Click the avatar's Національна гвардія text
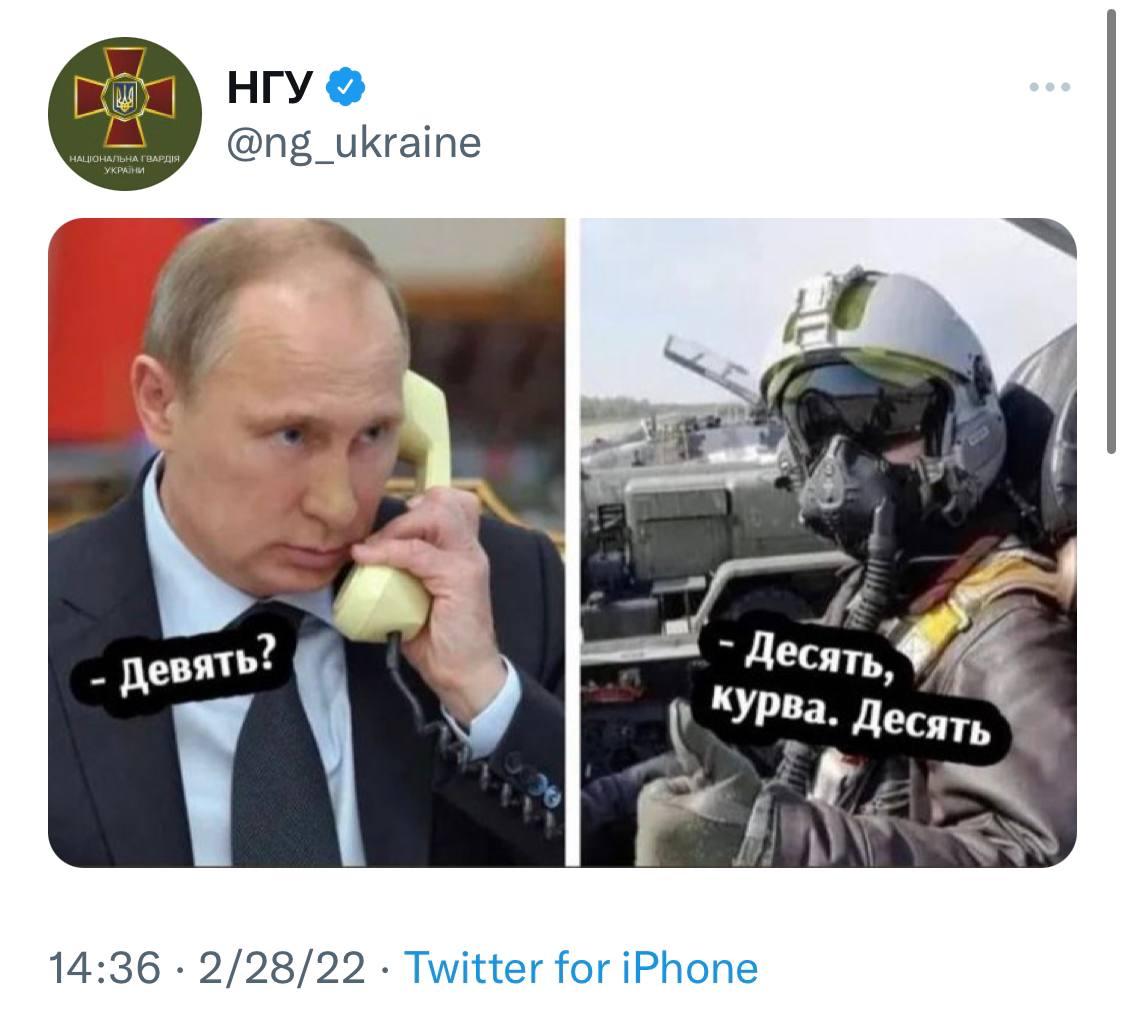The width and height of the screenshot is (1125, 1021). point(125,164)
